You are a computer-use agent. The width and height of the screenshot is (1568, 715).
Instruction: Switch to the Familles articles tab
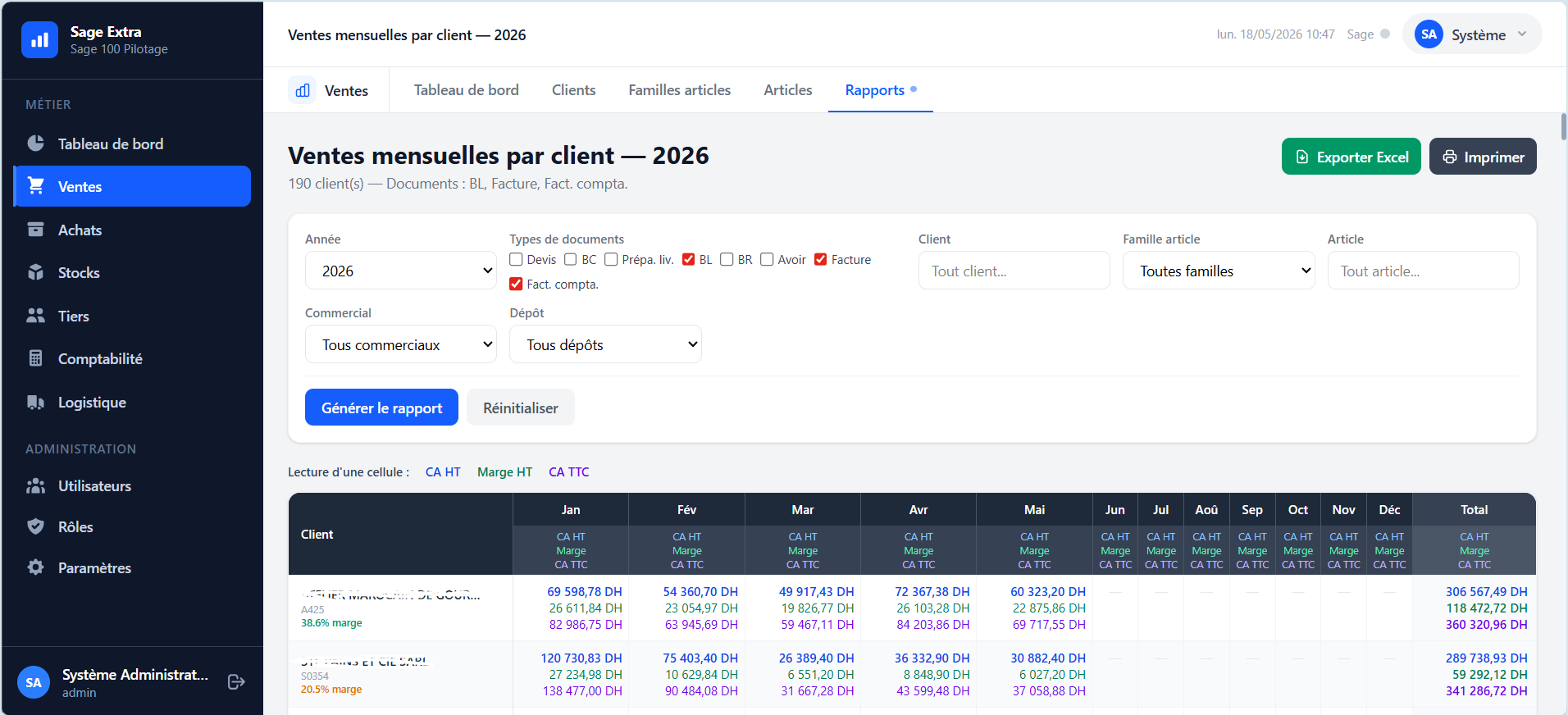click(679, 90)
